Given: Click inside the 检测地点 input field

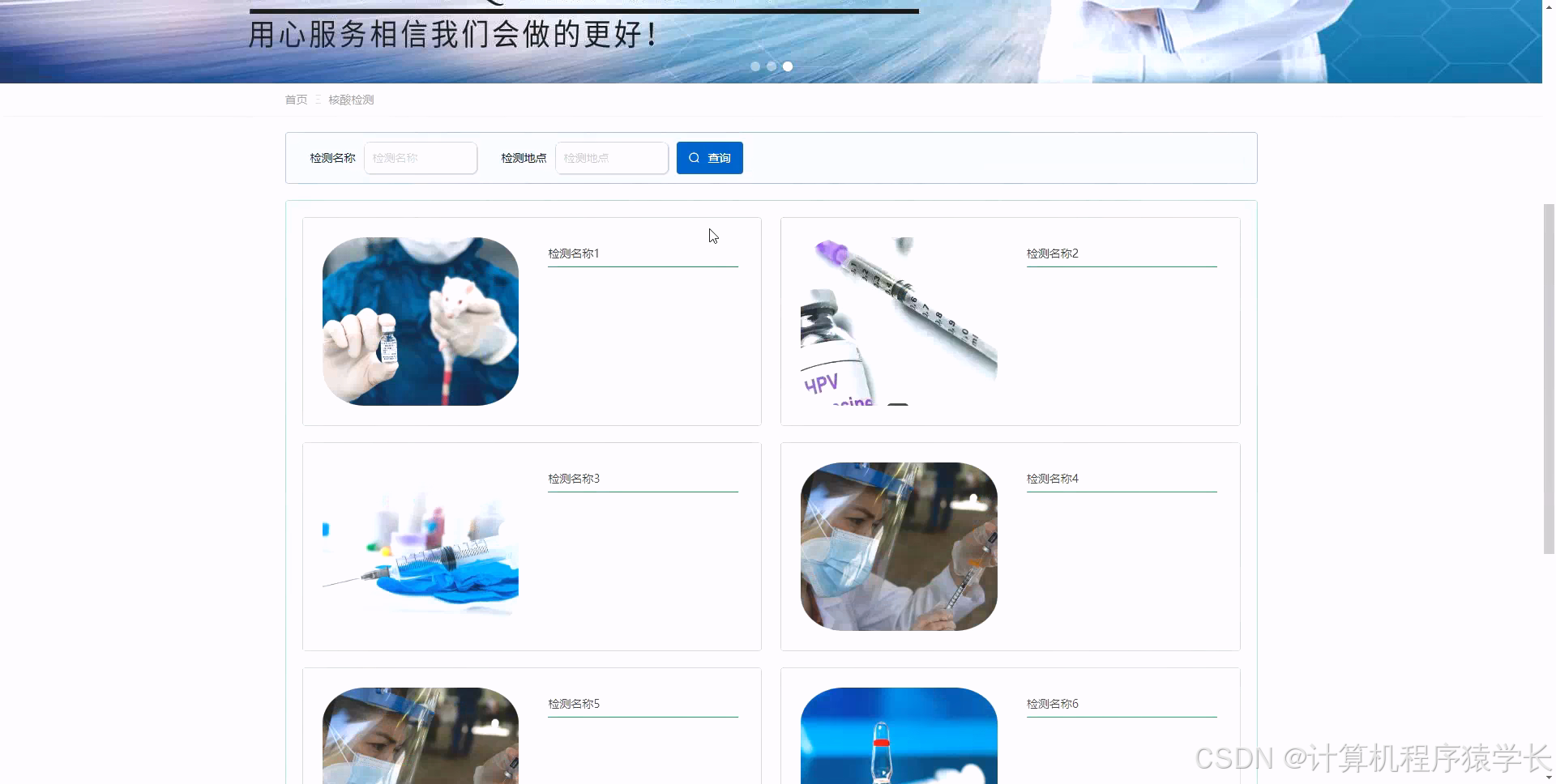Looking at the screenshot, I should click(x=611, y=158).
